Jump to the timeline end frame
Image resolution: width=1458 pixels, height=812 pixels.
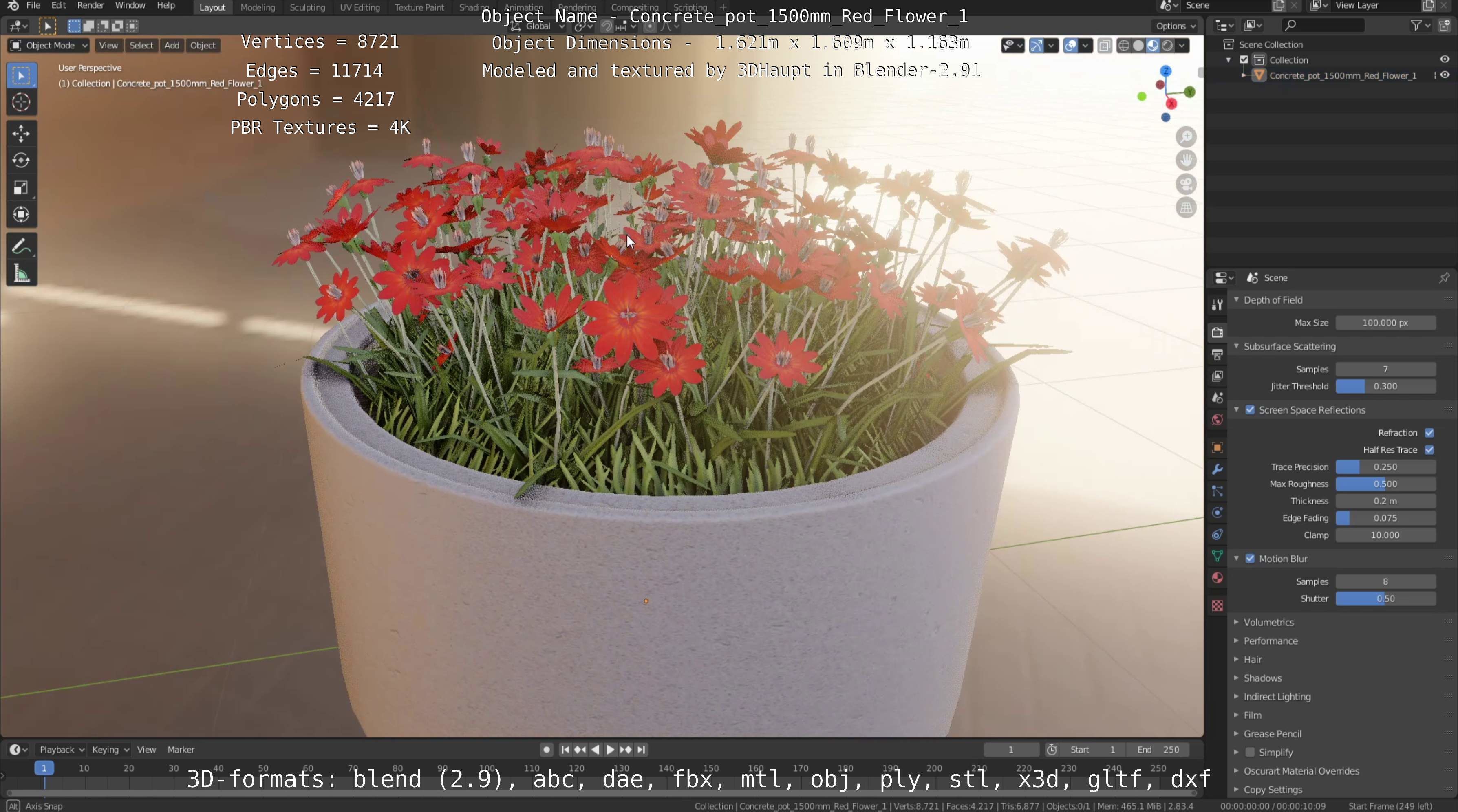[x=641, y=749]
